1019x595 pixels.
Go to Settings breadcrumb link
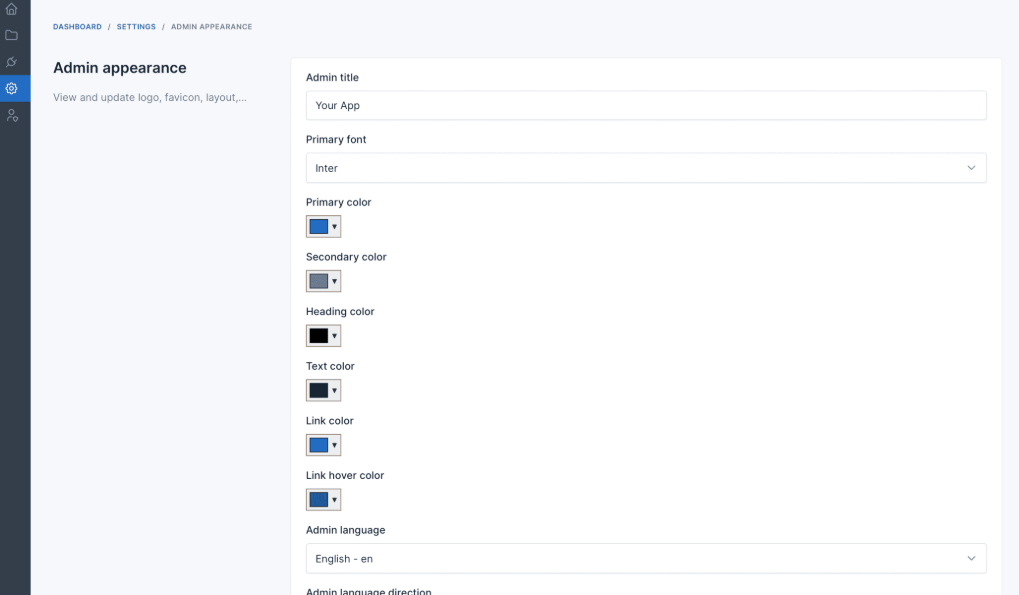coord(136,27)
